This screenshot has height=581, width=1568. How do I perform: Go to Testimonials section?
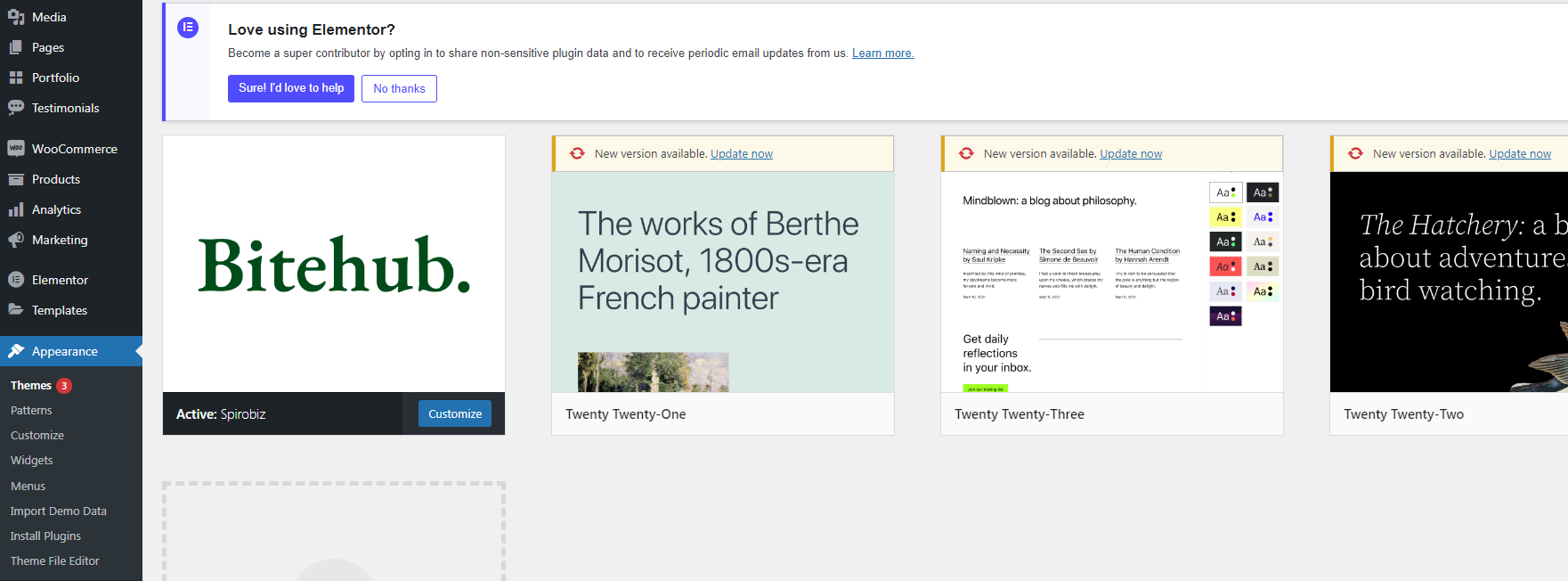tap(71, 108)
